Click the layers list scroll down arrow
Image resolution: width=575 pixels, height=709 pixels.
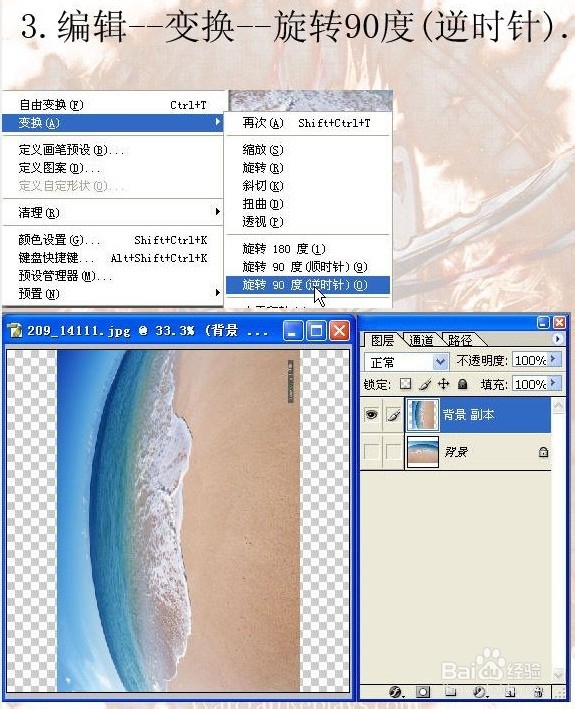tap(558, 675)
